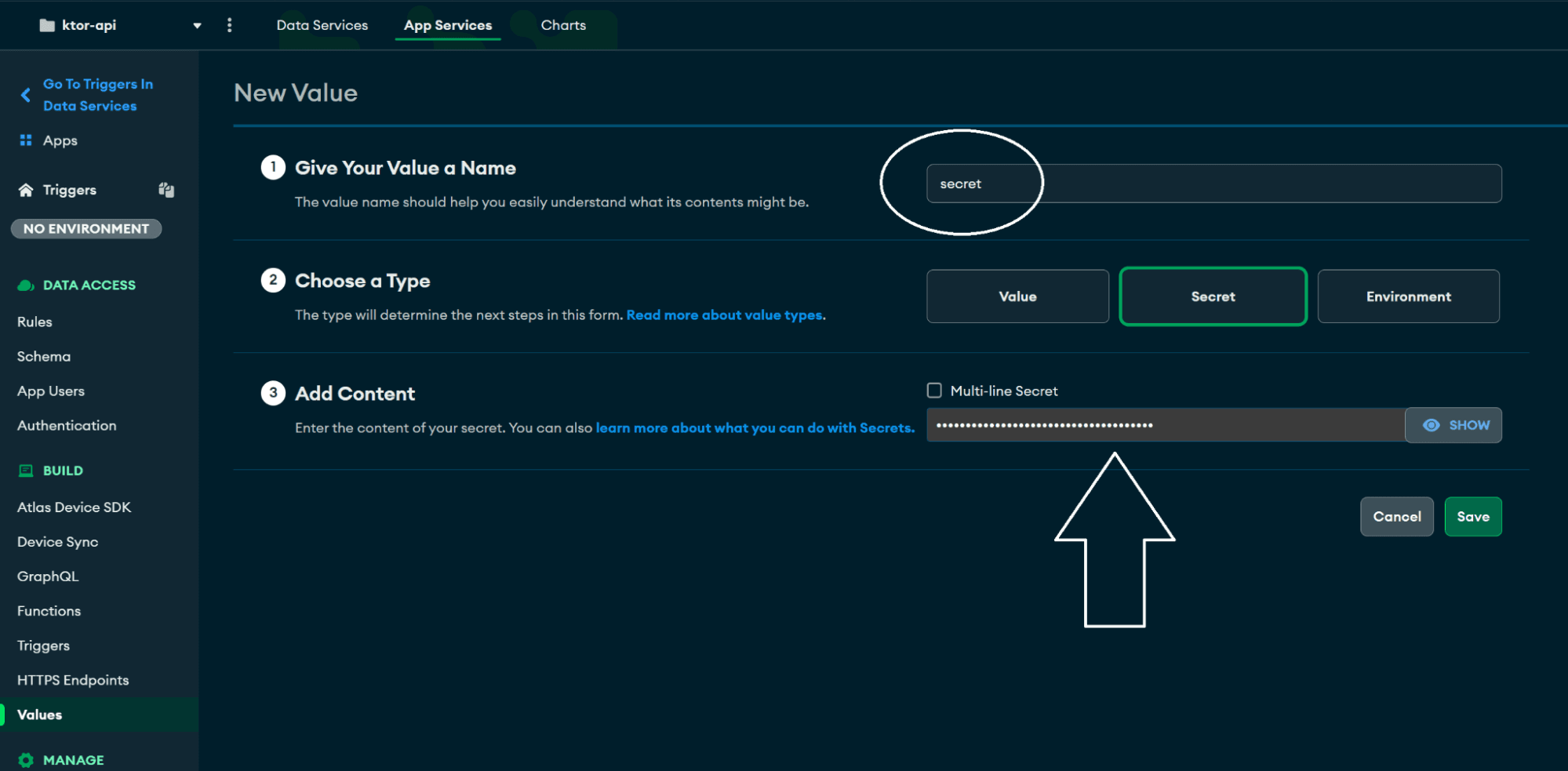Image resolution: width=1568 pixels, height=771 pixels.
Task: Click the Manage gear icon
Action: tap(26, 760)
